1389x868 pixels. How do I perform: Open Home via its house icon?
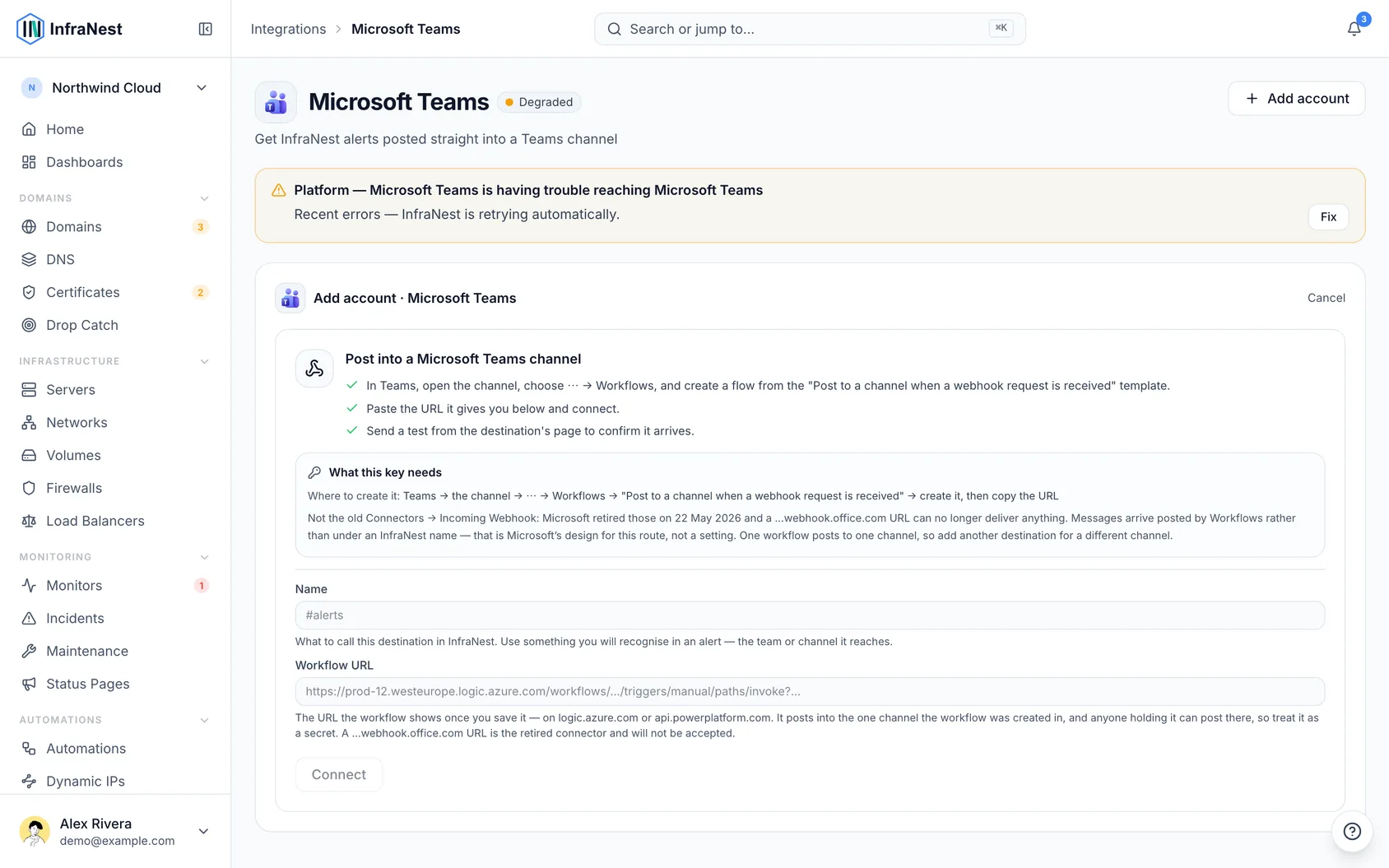click(29, 129)
